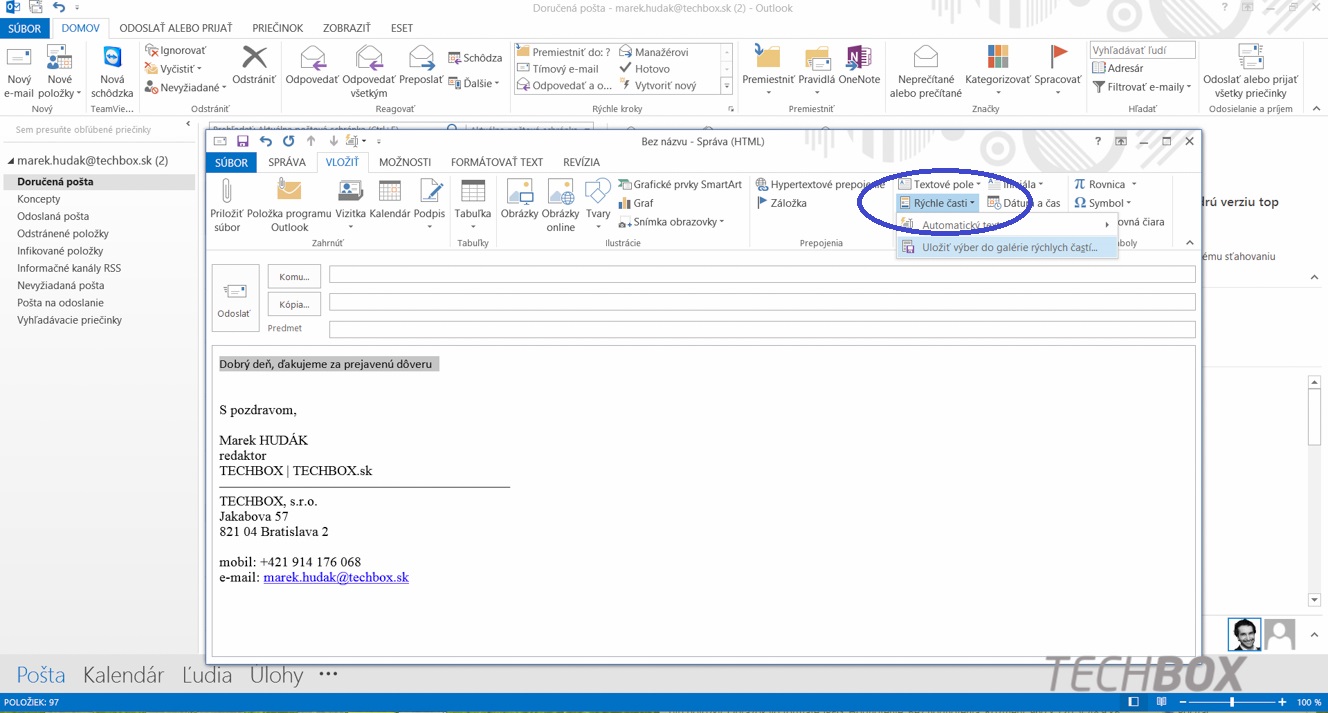Select Uložiť výber do galérie rýchlych častí
This screenshot has width=1328, height=713.
tap(1009, 247)
